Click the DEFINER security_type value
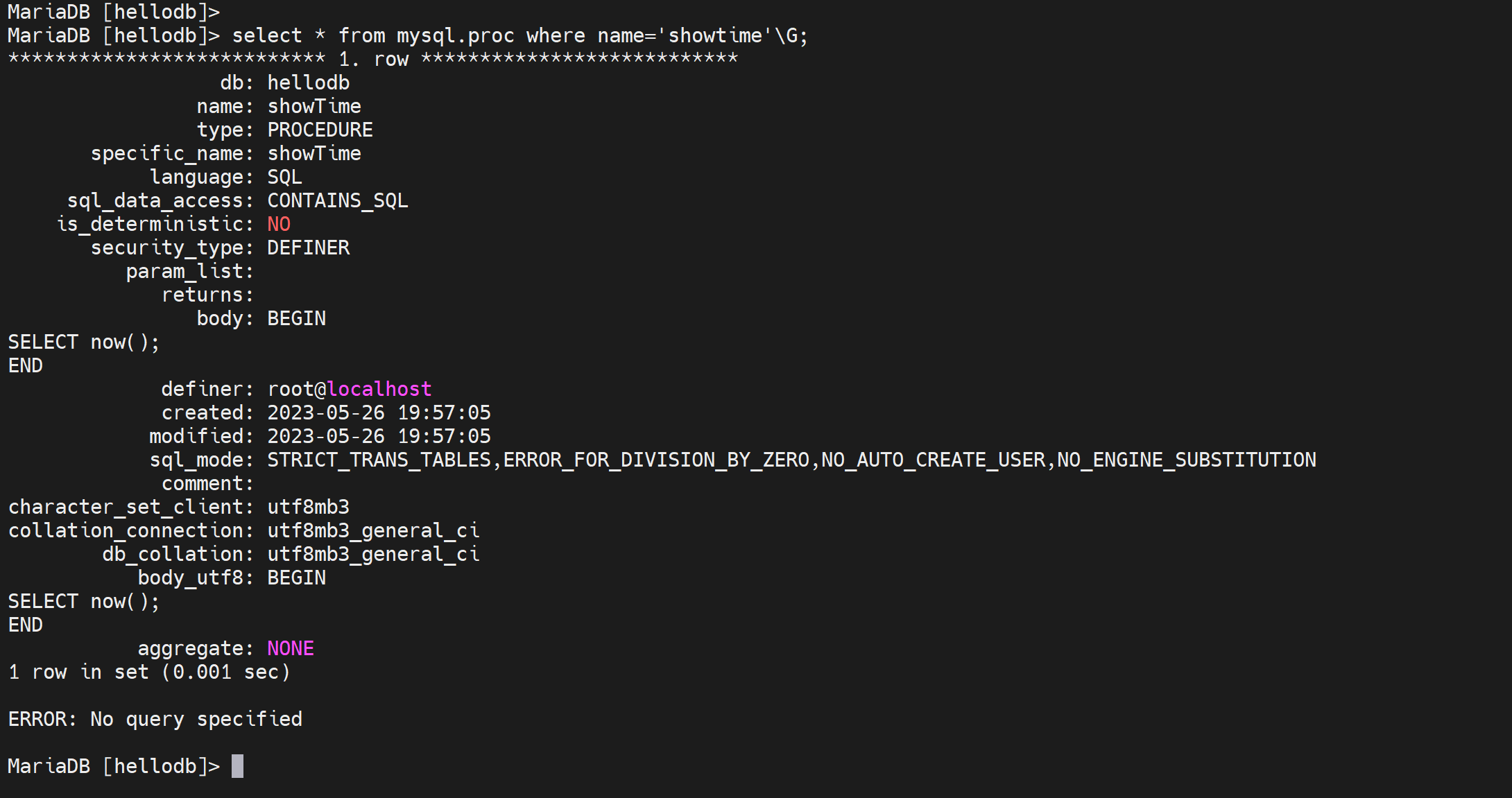Screen dimensions: 1512x798 309,248
